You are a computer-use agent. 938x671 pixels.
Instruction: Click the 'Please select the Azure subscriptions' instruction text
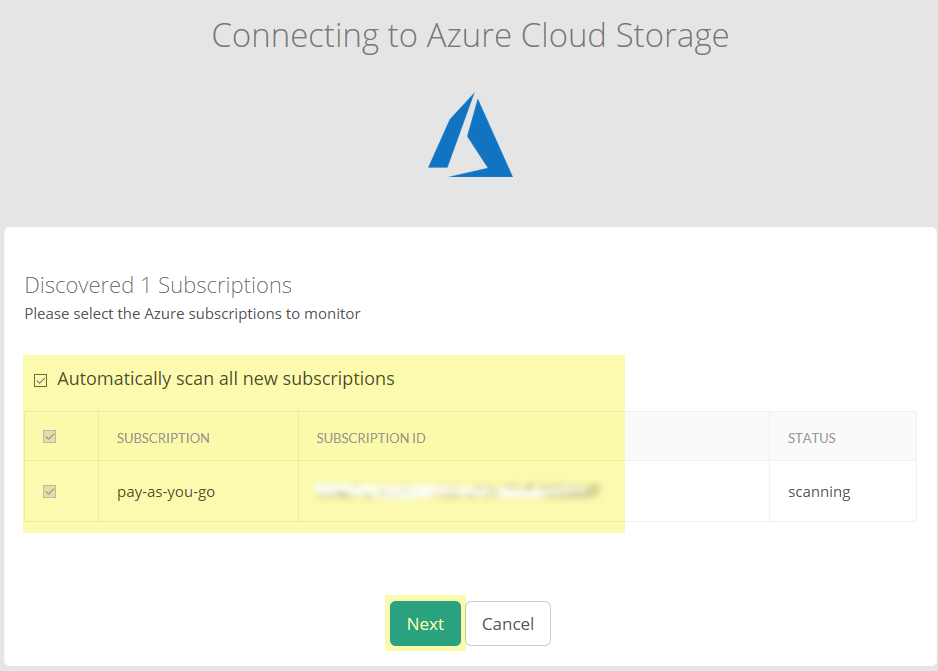pyautogui.click(x=192, y=314)
